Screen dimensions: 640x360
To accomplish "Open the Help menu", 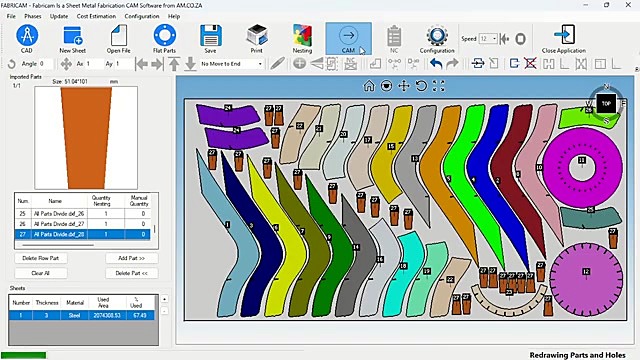I will [174, 16].
